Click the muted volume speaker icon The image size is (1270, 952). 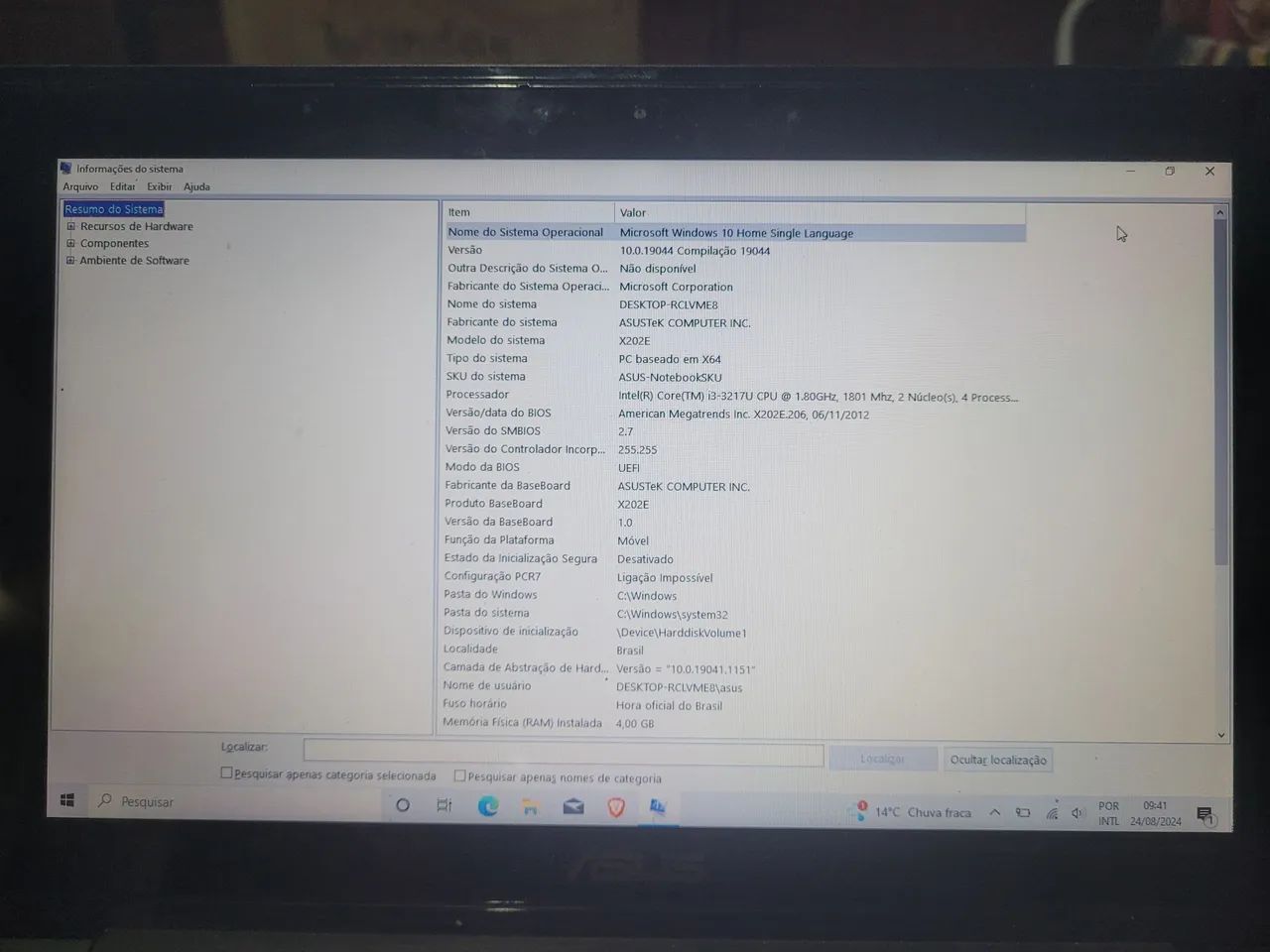(x=1079, y=814)
